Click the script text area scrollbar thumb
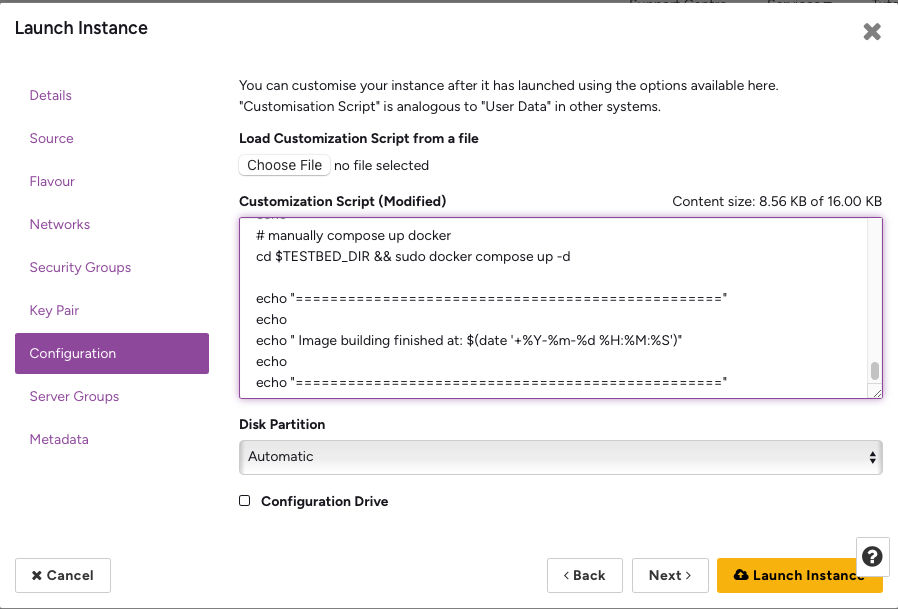This screenshot has height=609, width=898. click(x=875, y=371)
